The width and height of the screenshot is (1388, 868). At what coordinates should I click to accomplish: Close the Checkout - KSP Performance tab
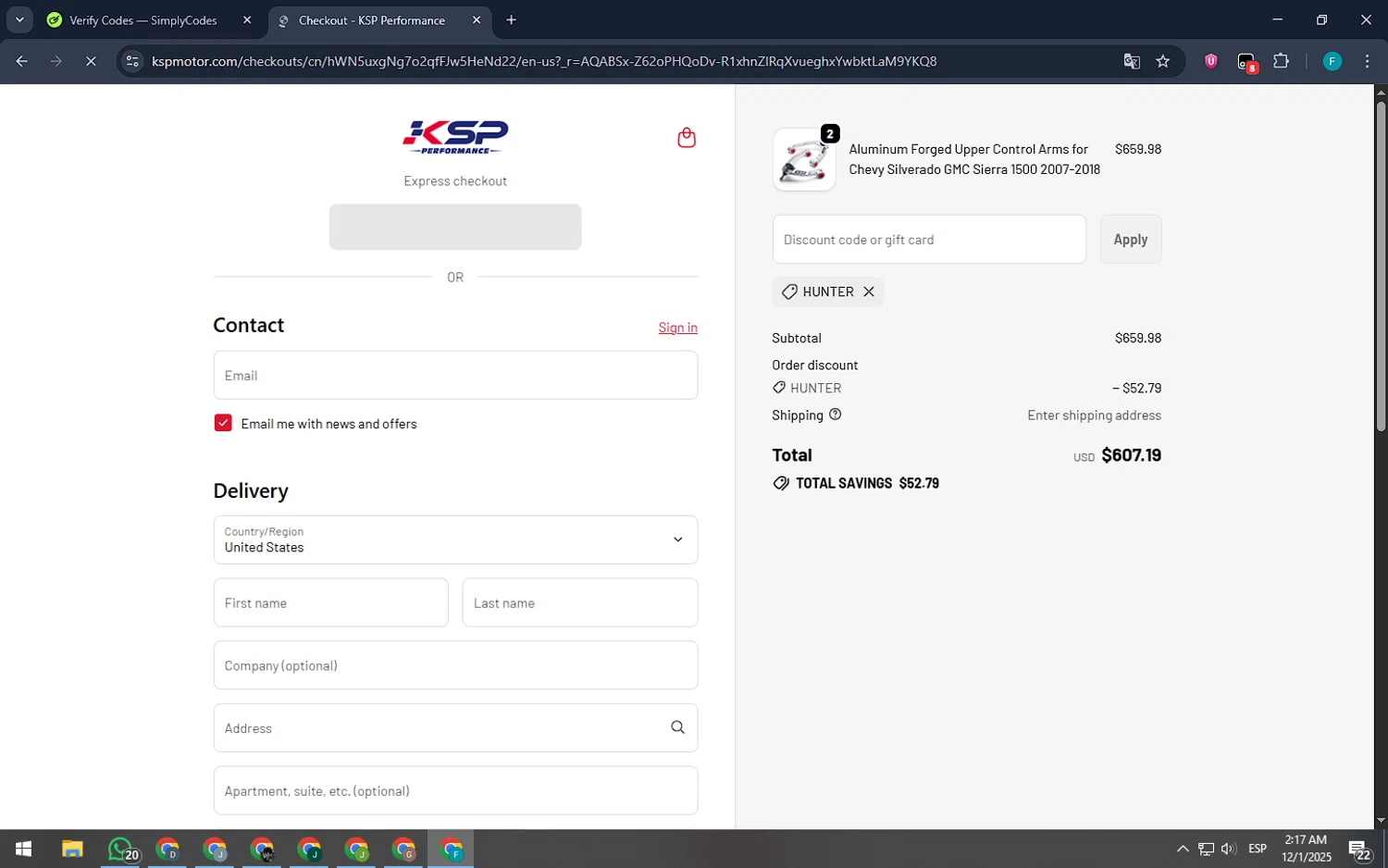477,19
